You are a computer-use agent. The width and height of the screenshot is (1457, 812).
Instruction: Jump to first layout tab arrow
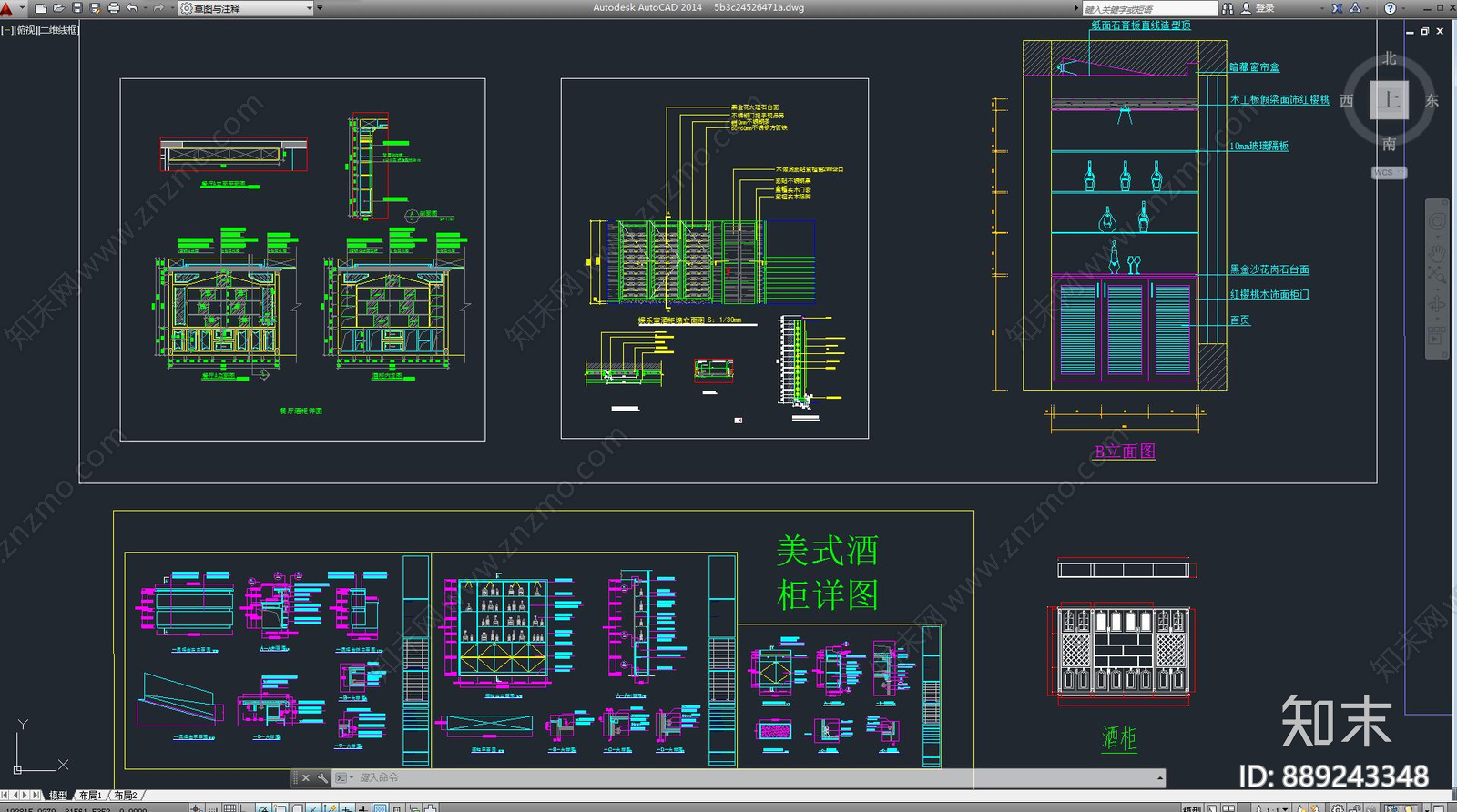click(5, 795)
